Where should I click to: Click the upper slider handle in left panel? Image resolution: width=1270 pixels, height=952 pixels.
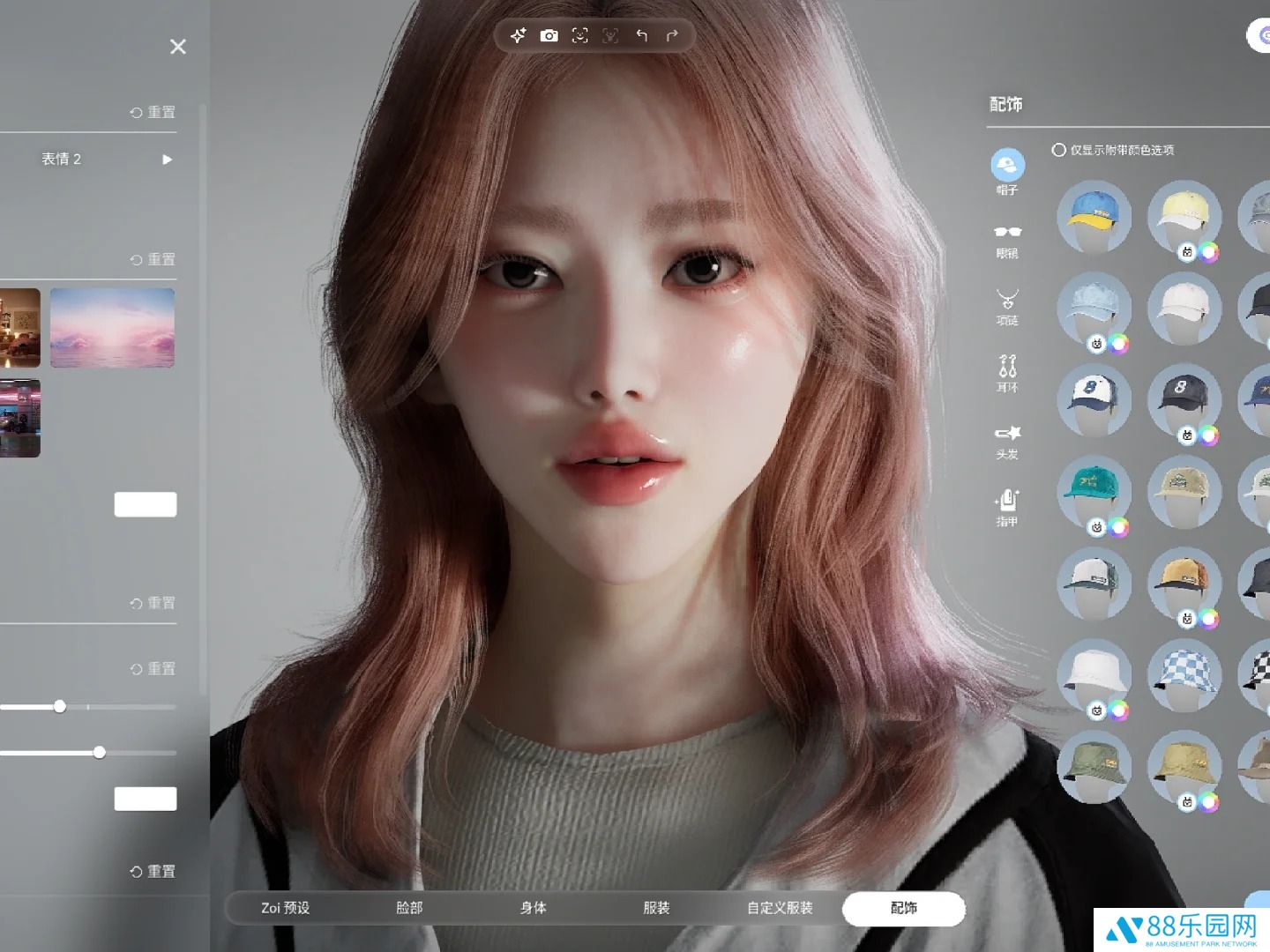pyautogui.click(x=59, y=706)
